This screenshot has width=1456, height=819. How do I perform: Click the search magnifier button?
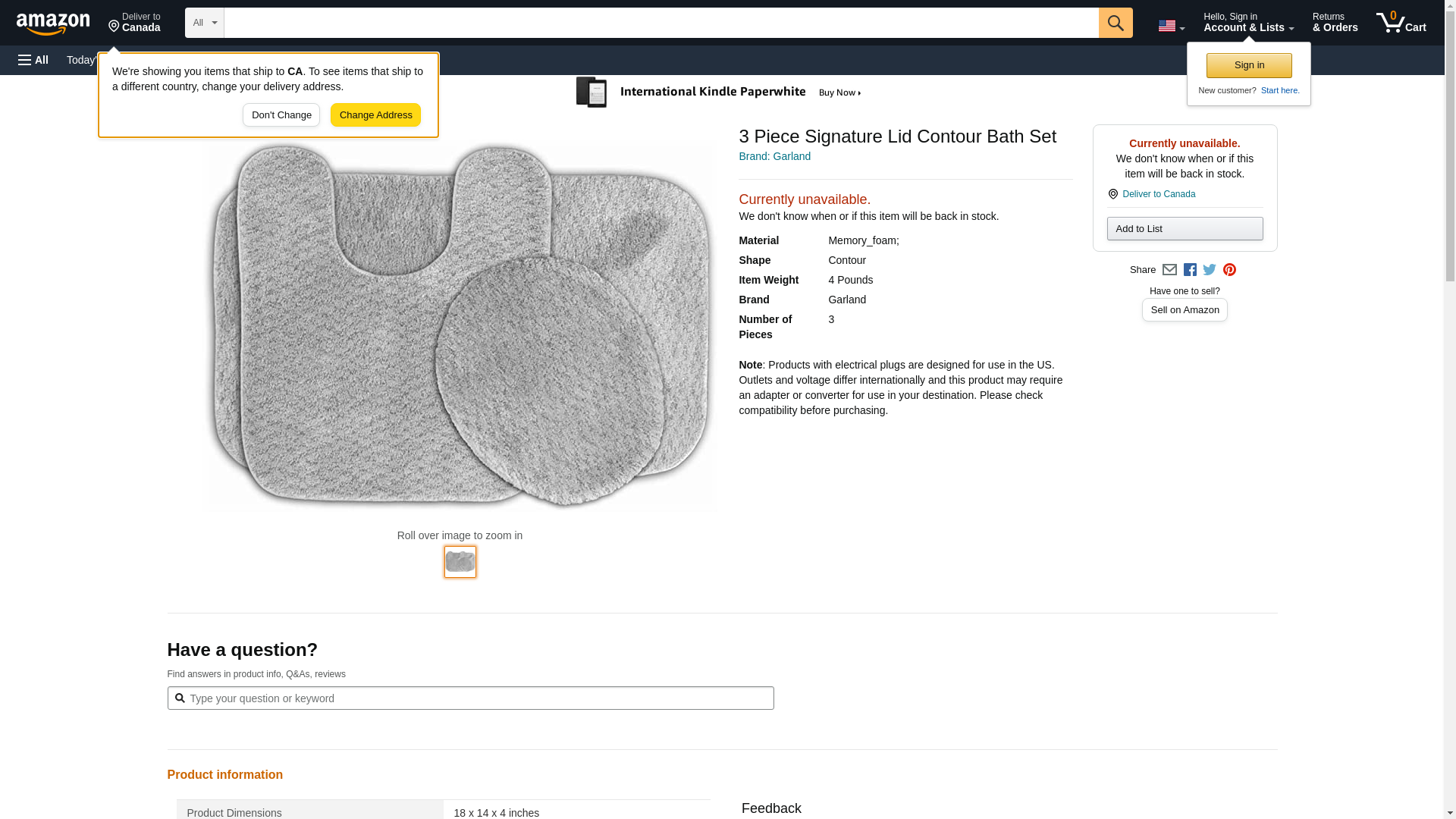pyautogui.click(x=1115, y=23)
